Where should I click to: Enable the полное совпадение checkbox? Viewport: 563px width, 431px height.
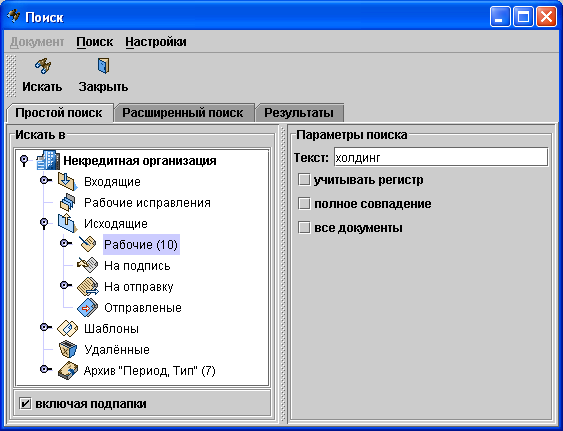pyautogui.click(x=304, y=204)
